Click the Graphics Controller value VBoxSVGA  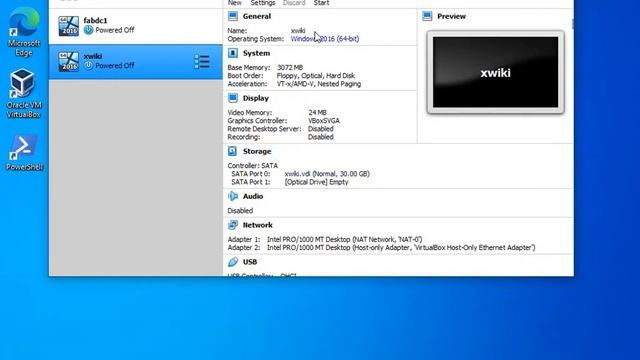click(x=324, y=120)
